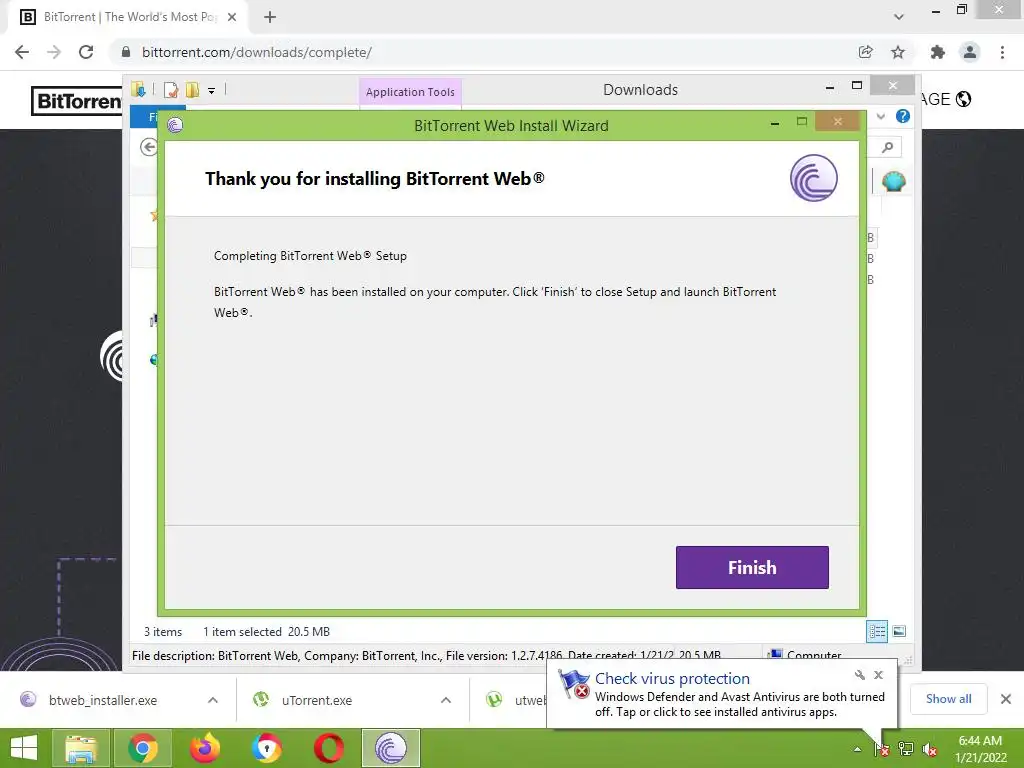1024x768 pixels.
Task: Open Chrome extensions puzzle icon
Action: tap(937, 52)
